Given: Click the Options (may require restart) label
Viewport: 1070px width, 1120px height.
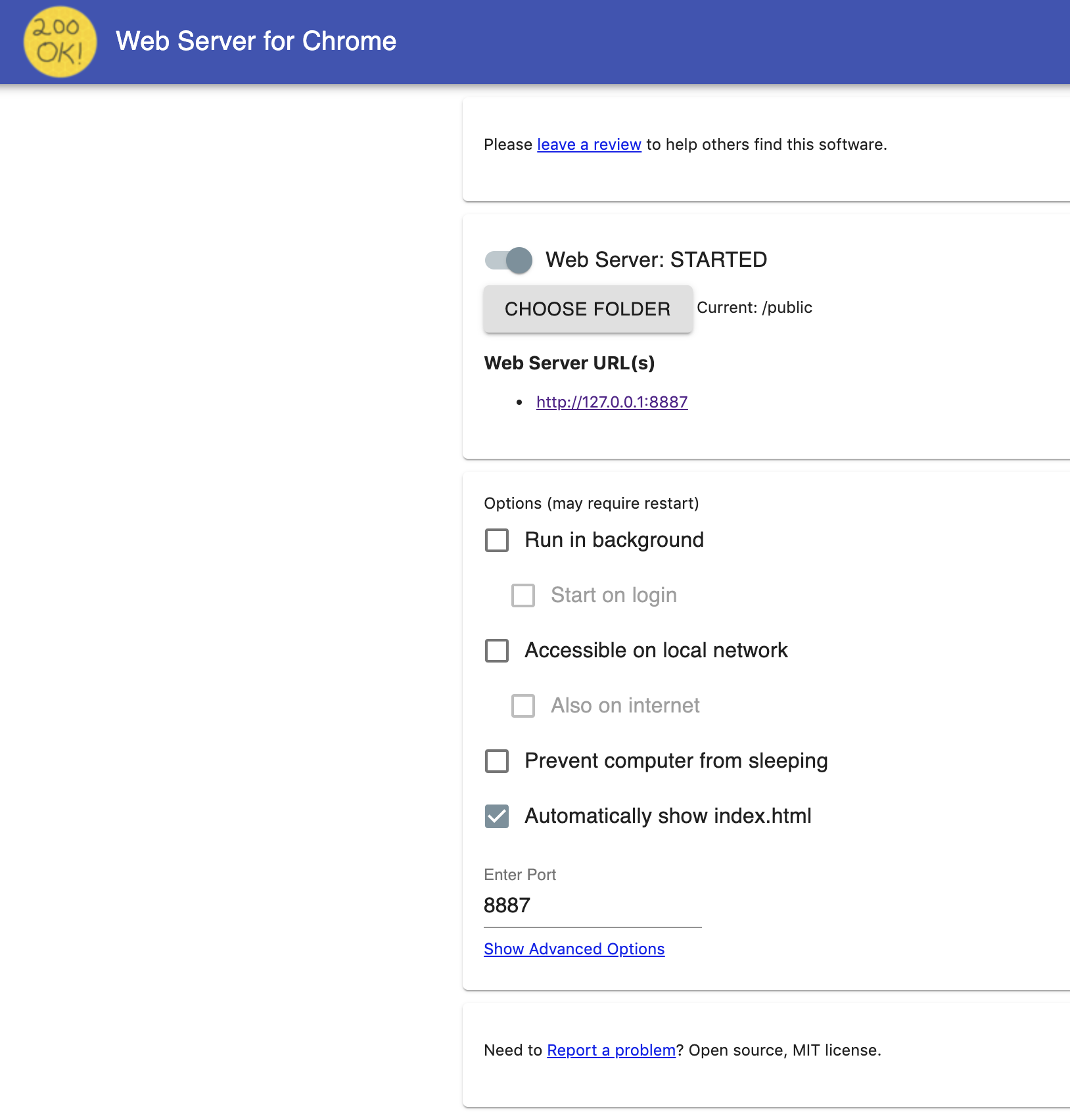Looking at the screenshot, I should point(592,503).
